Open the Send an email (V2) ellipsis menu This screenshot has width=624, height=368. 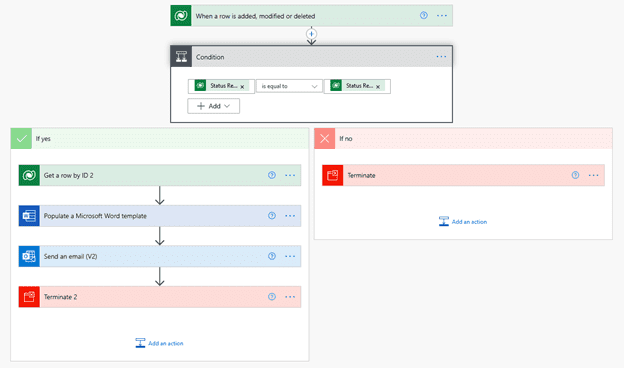pyautogui.click(x=290, y=256)
